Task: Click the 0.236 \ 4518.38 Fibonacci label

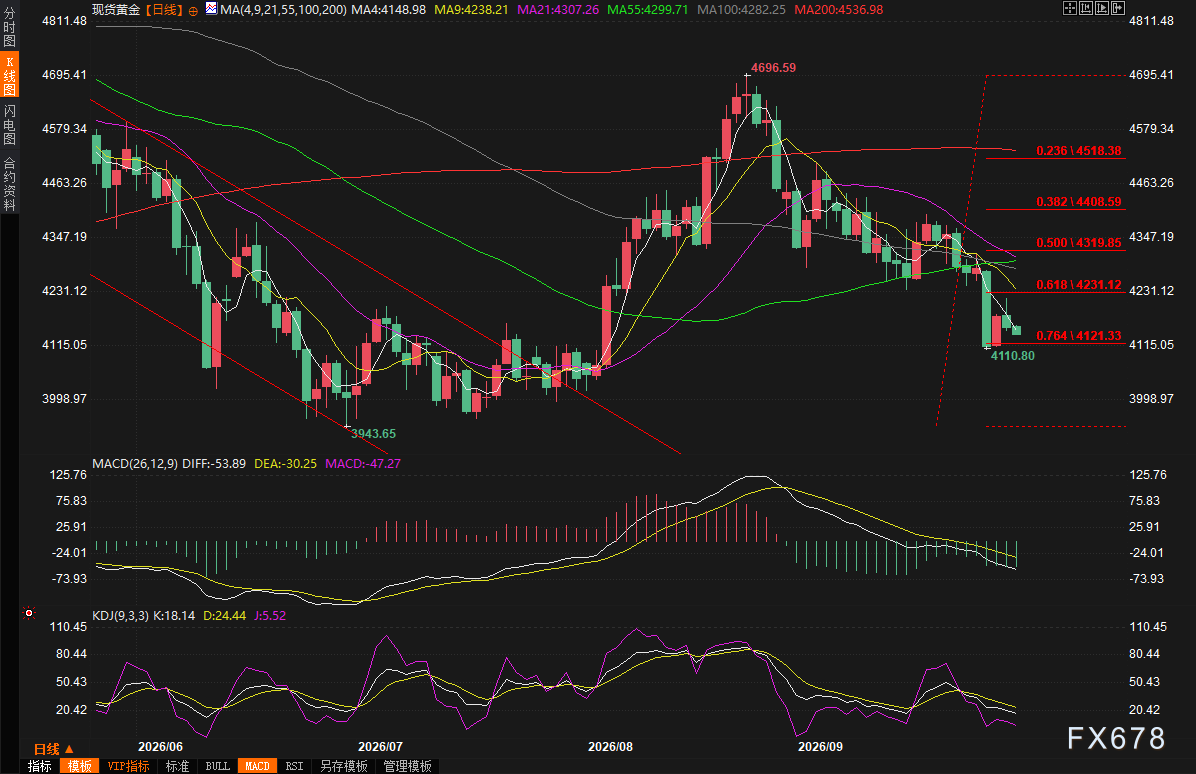Action: [1079, 151]
